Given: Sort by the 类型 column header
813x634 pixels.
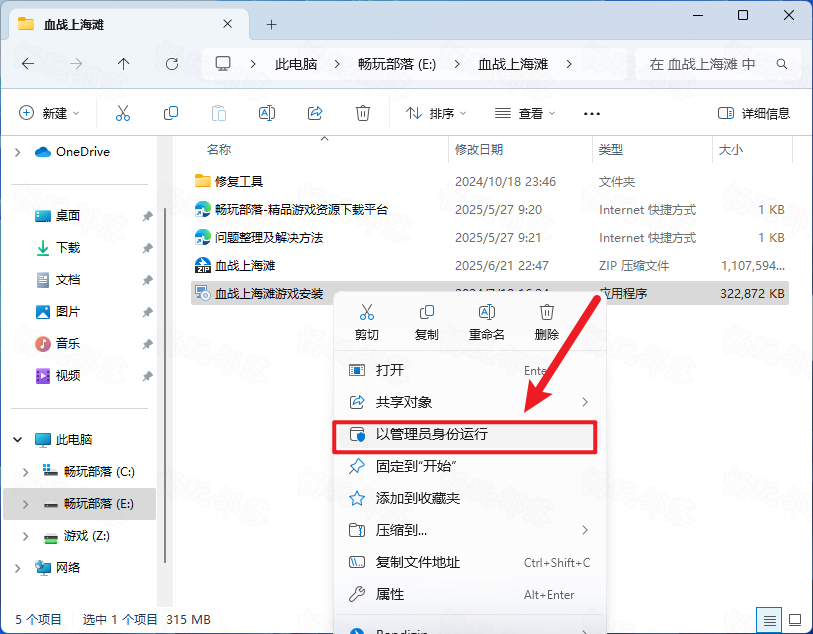Looking at the screenshot, I should [610, 150].
